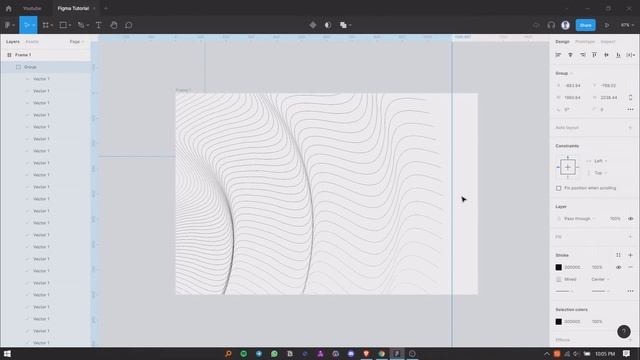Open the Pen tool dropdown arrow
The width and height of the screenshot is (640, 360).
[88, 25]
